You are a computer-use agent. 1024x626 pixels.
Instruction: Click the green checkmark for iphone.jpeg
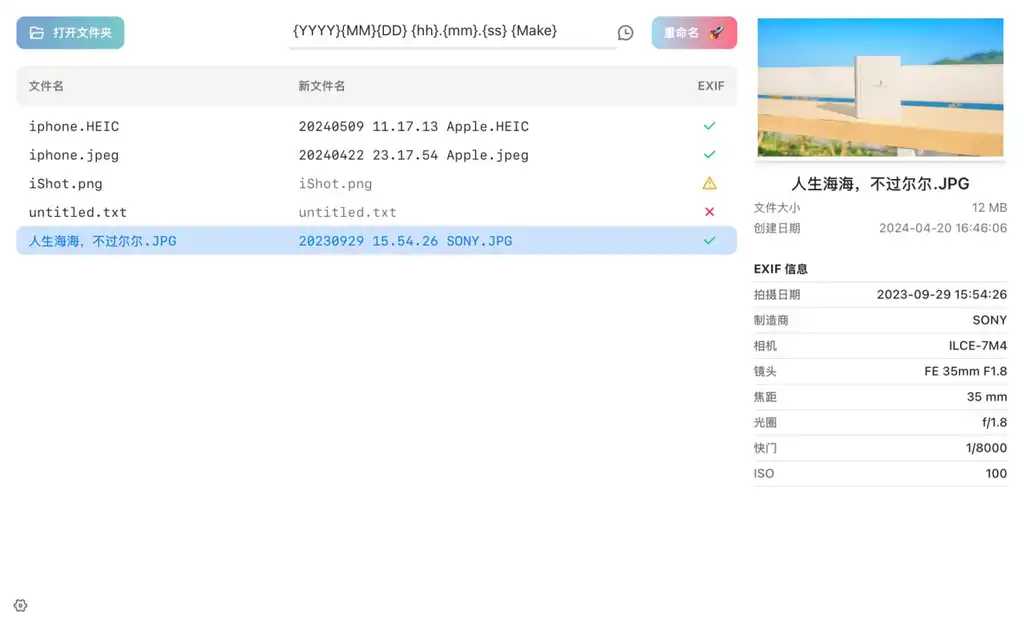pyautogui.click(x=709, y=155)
